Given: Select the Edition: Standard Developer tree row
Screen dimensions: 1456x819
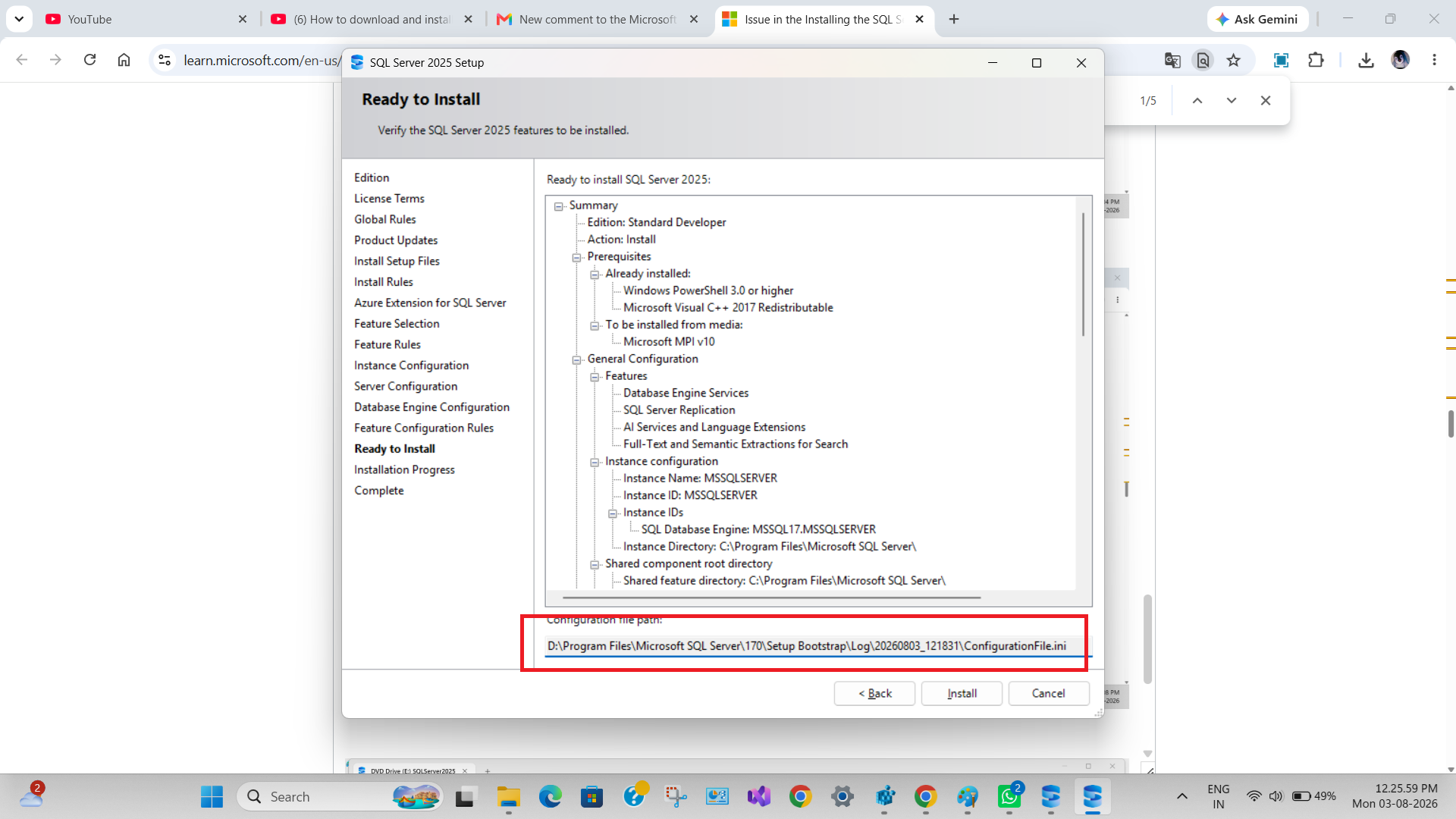Looking at the screenshot, I should point(656,222).
